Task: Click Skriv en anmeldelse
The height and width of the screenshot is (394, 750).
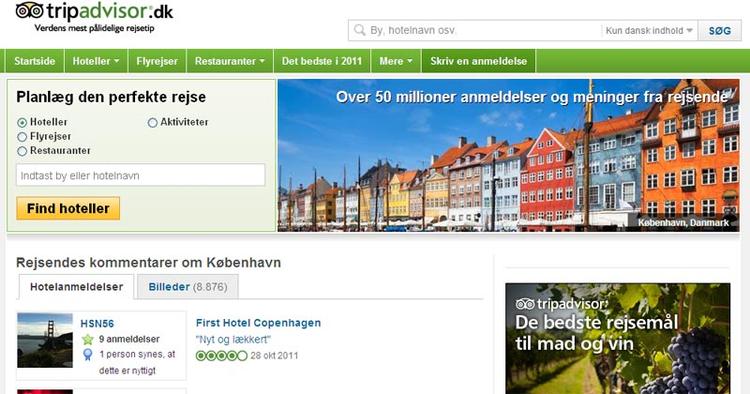Action: click(478, 61)
